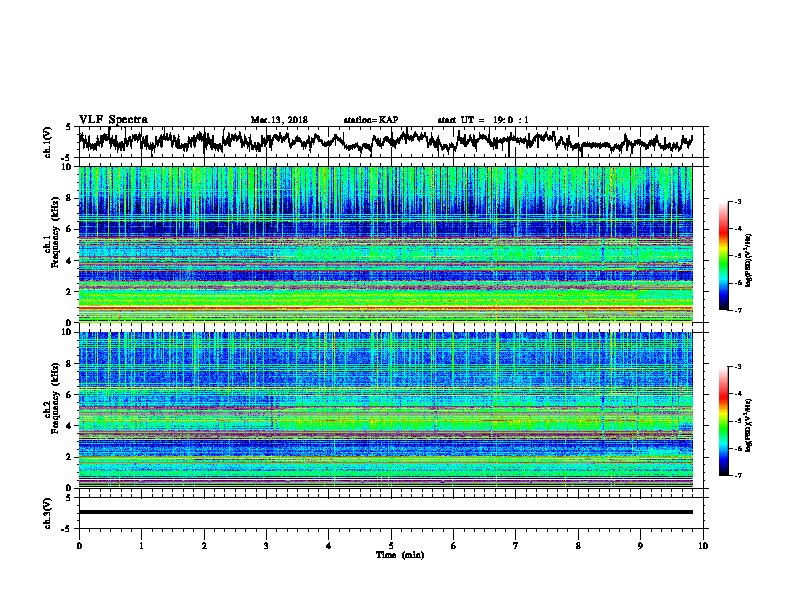
Task: Click the "VLF Spectra" plot title
Action: point(113,120)
